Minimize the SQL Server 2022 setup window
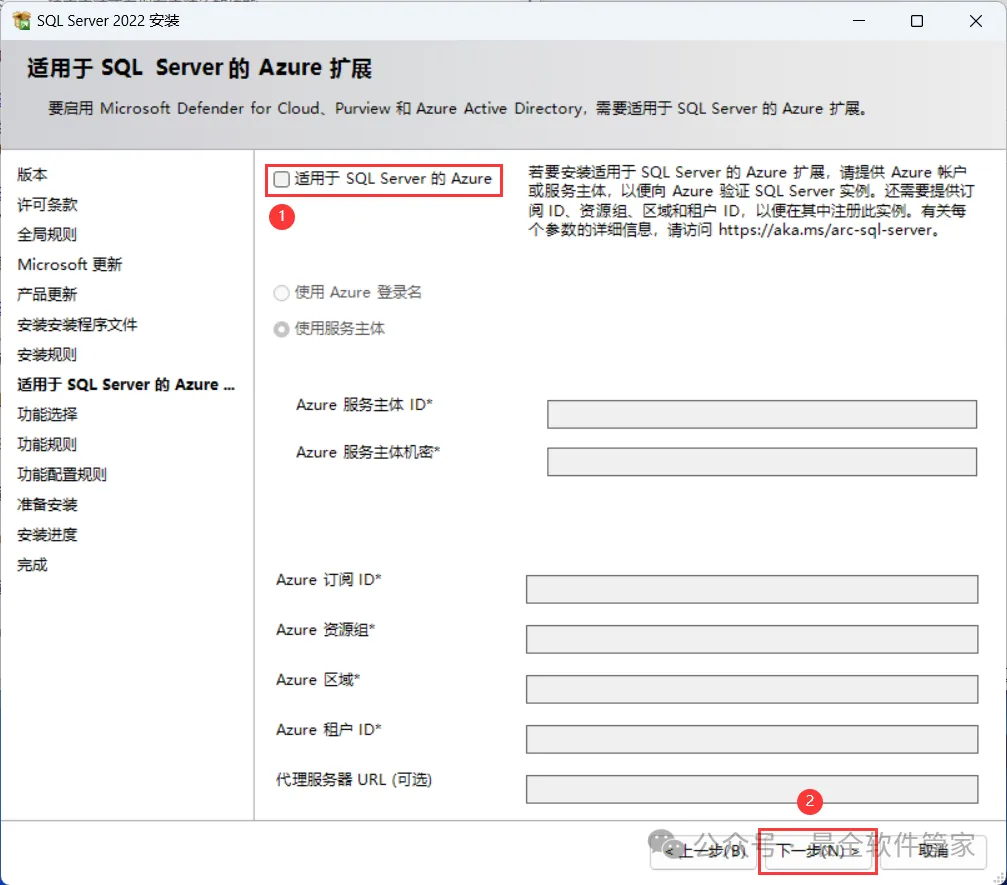1007x885 pixels. click(859, 21)
